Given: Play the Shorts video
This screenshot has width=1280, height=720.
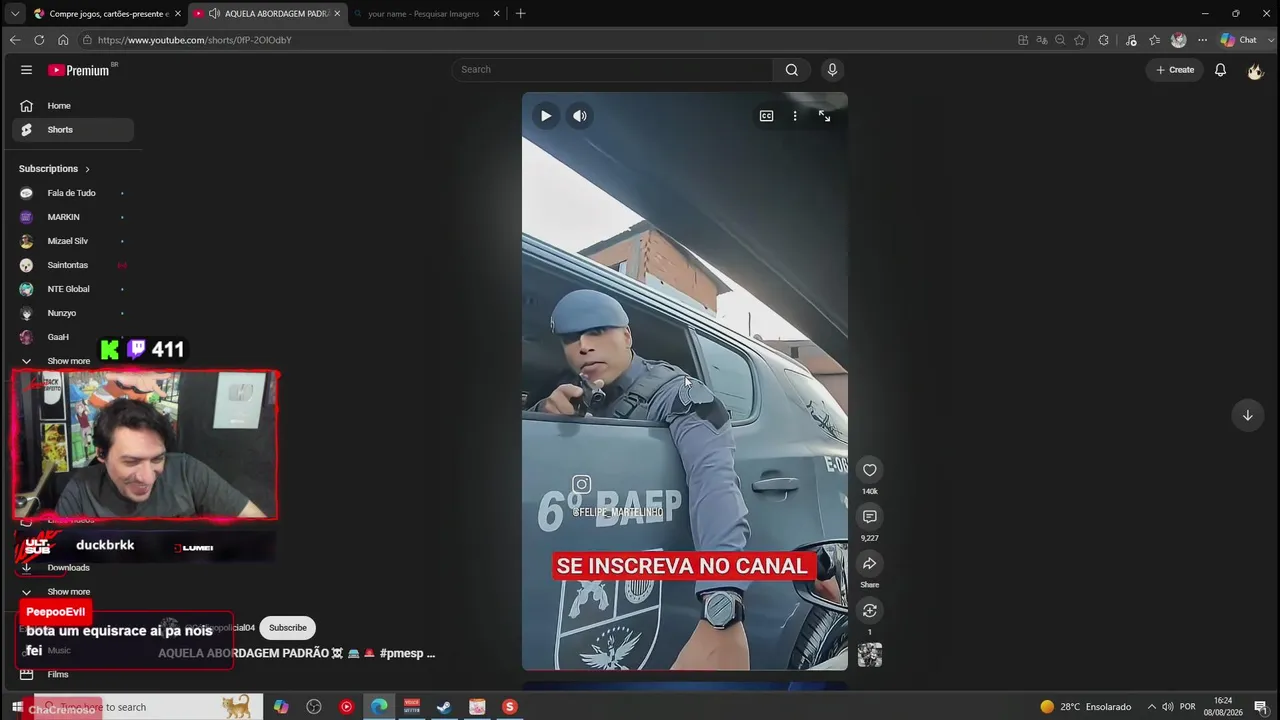Looking at the screenshot, I should pos(546,116).
